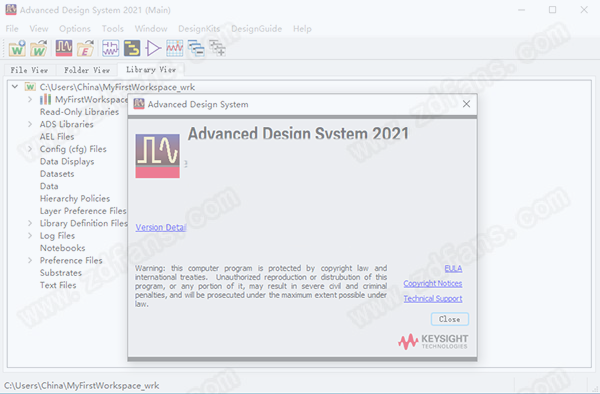Open the Technical Support link

pyautogui.click(x=433, y=298)
